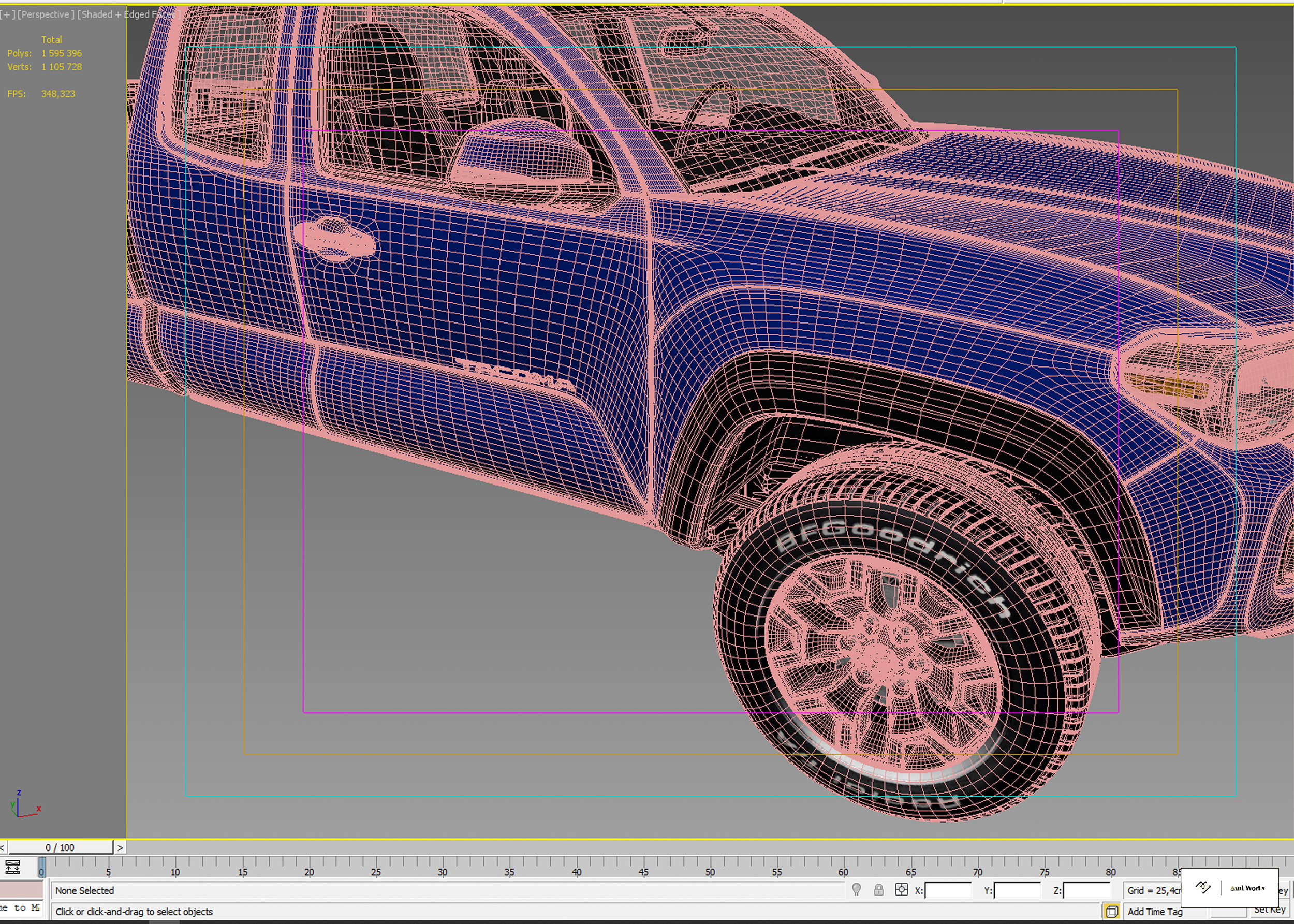Open the mini curve editor toggle icon
This screenshot has width=1294, height=924.
pos(12,867)
